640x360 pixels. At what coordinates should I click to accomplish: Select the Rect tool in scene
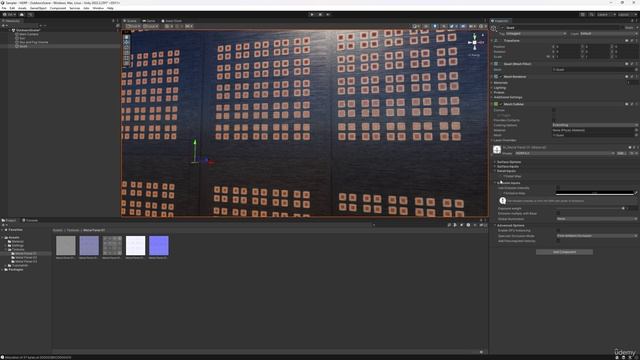point(127,58)
